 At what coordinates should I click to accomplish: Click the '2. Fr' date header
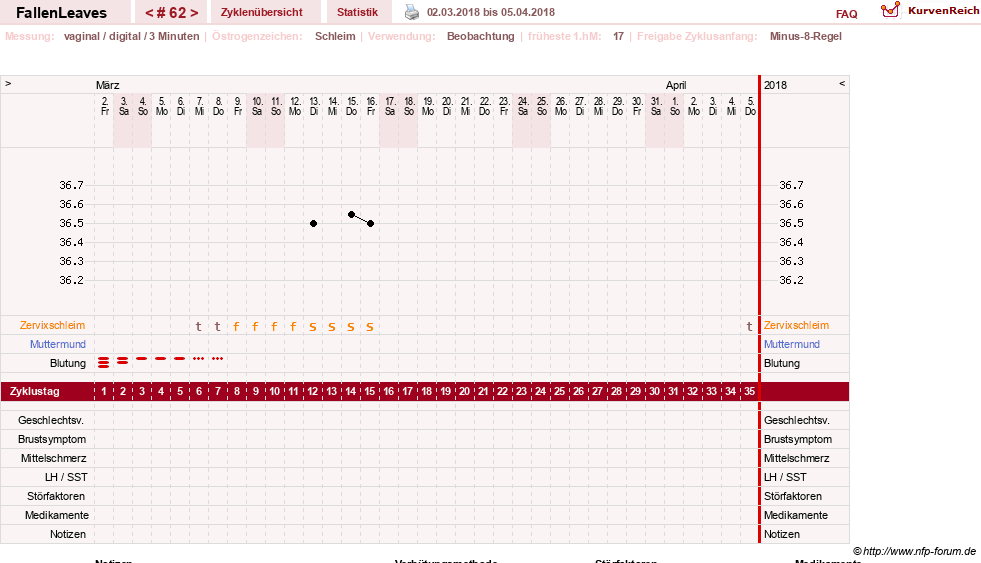coord(104,106)
